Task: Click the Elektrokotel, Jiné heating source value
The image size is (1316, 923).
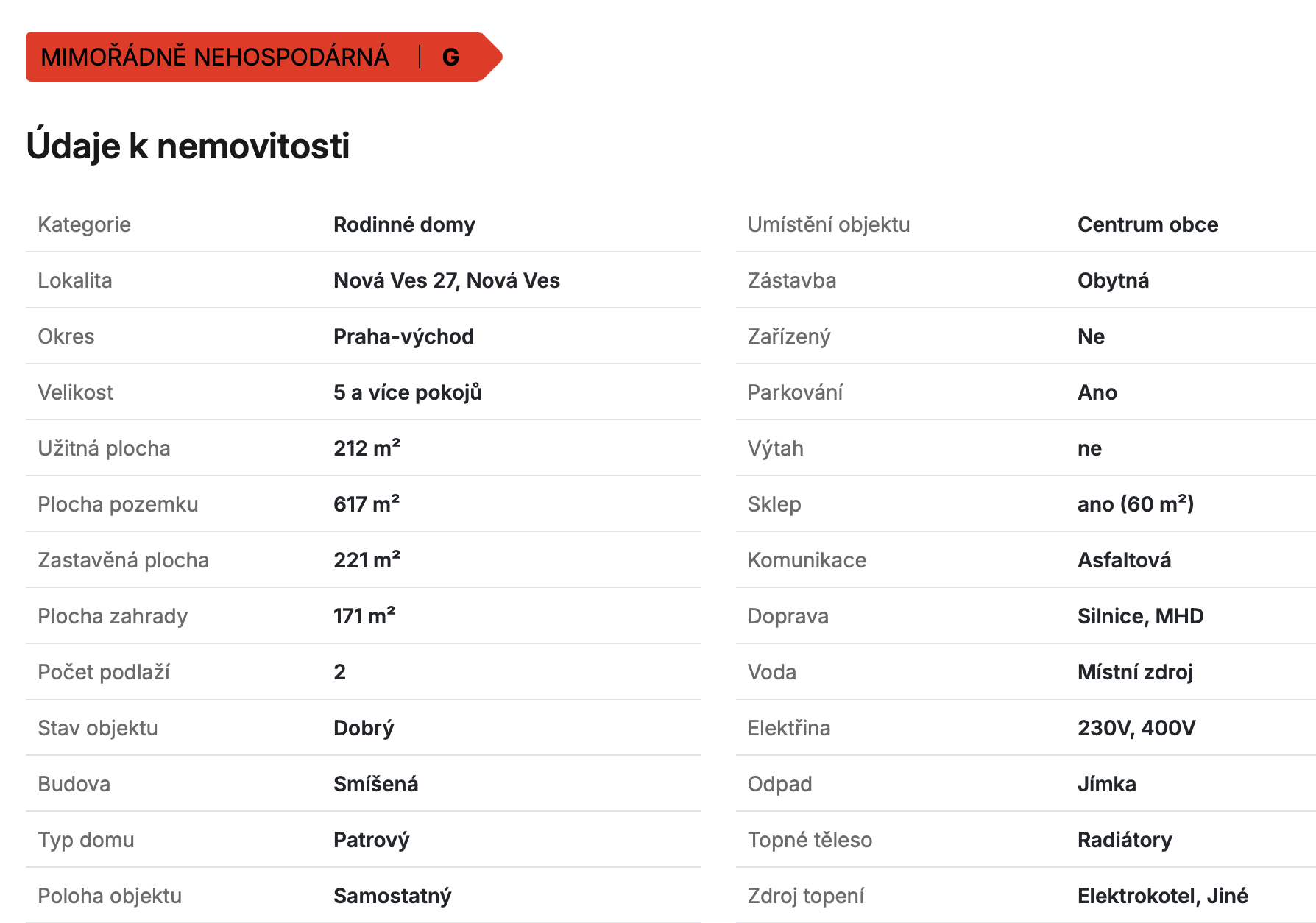Action: (1162, 896)
